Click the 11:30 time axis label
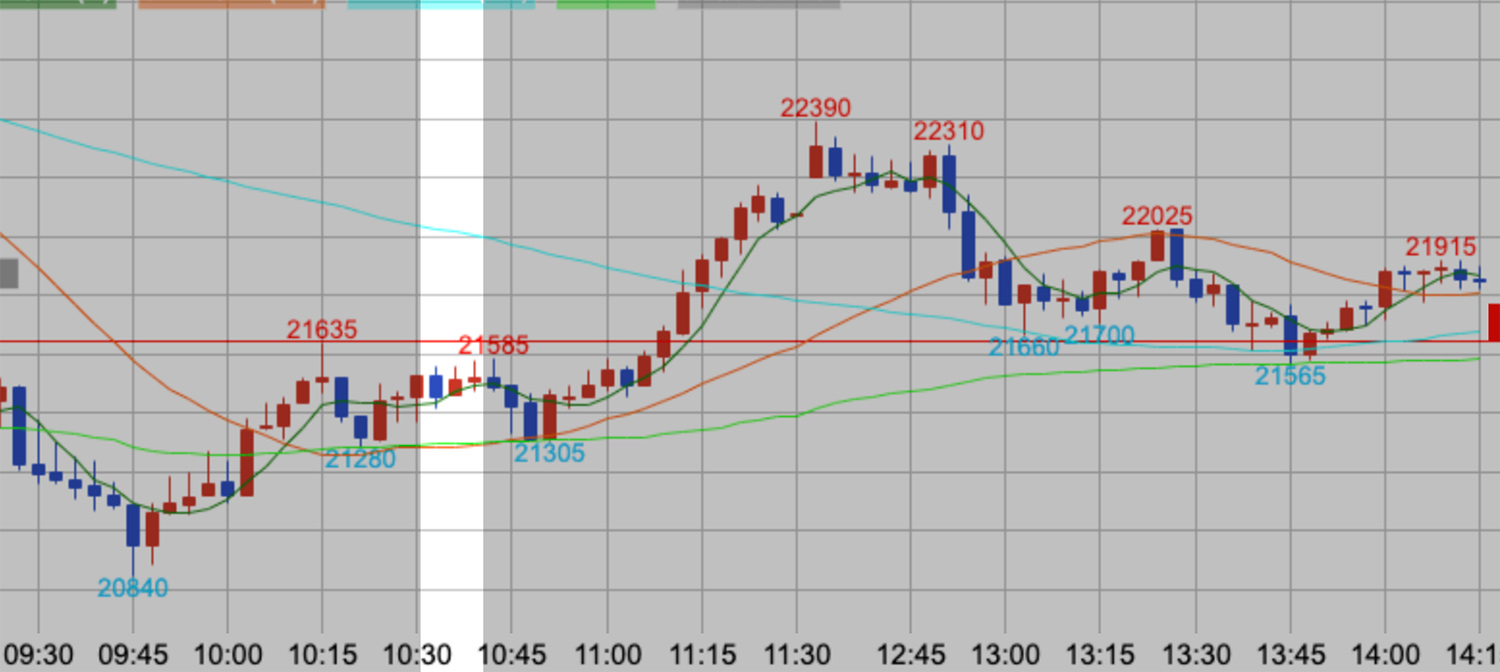 click(796, 654)
